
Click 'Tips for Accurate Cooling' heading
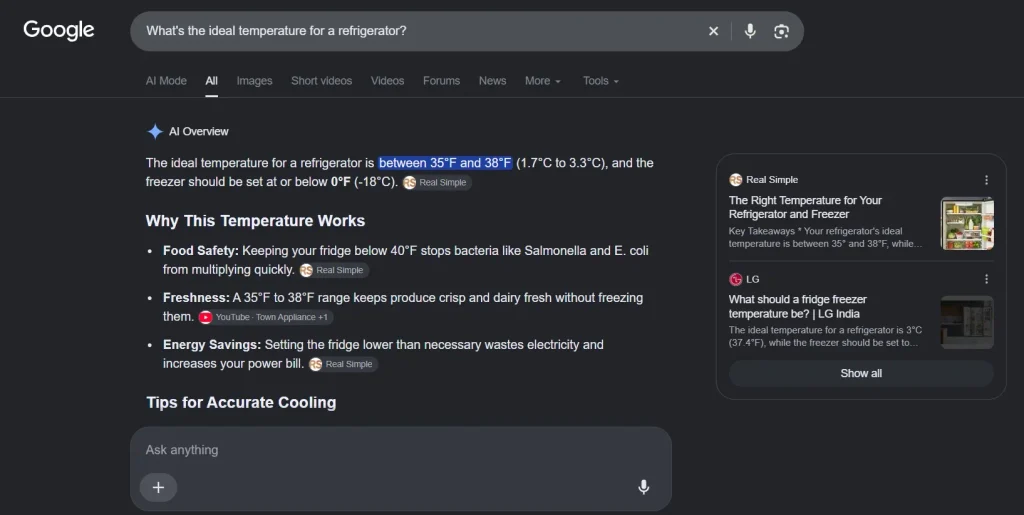point(241,402)
